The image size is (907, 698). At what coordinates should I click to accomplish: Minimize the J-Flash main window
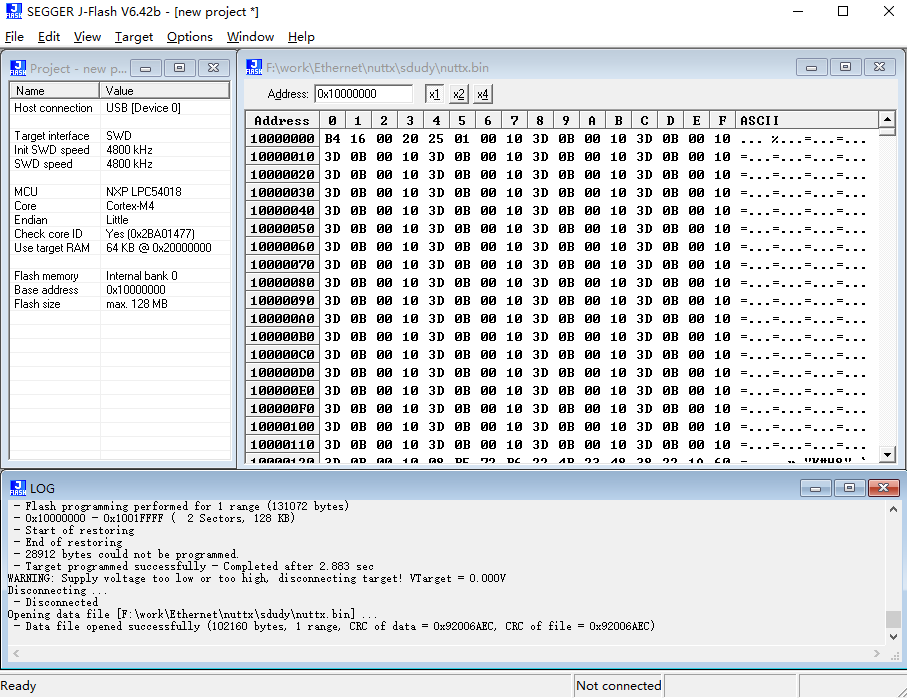798,12
